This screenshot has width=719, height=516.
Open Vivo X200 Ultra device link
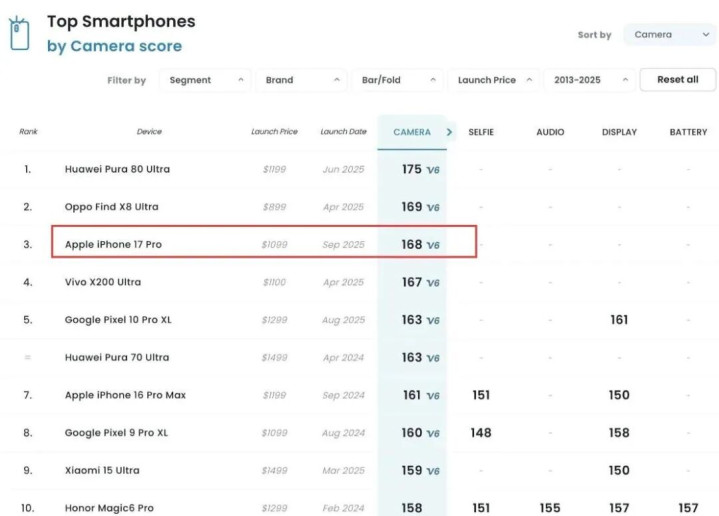click(x=103, y=282)
